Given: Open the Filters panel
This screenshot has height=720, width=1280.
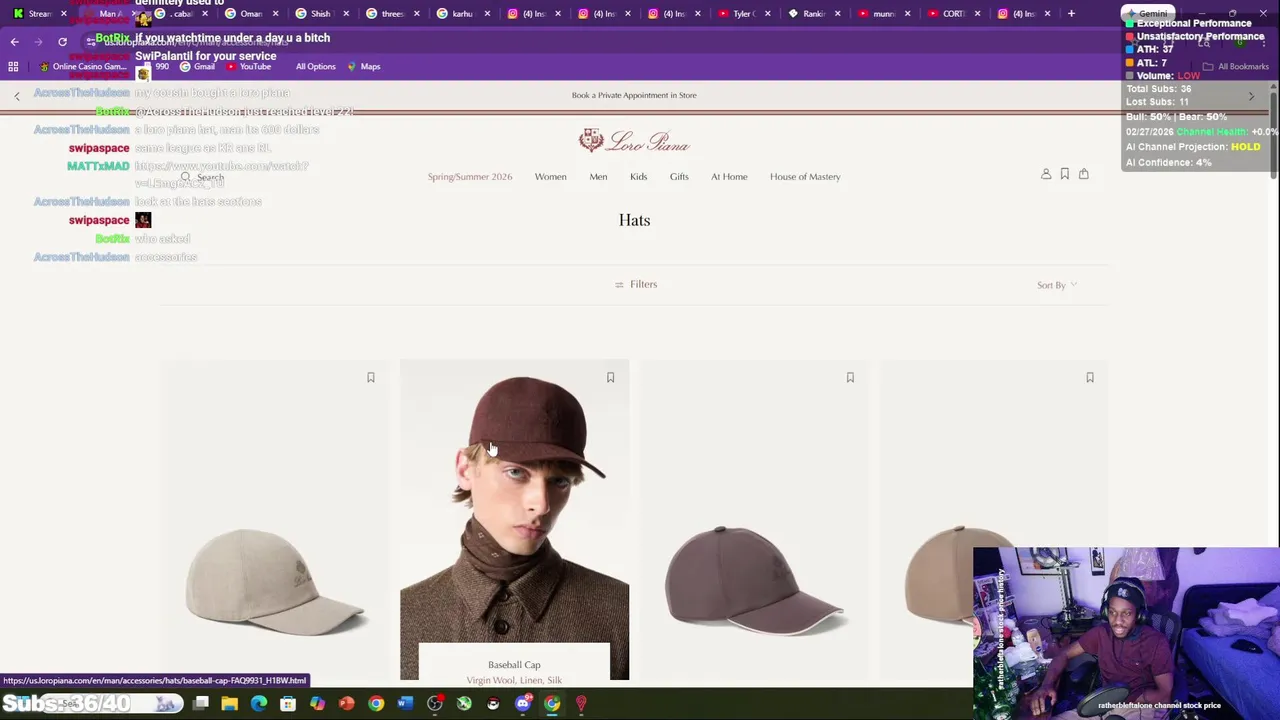Looking at the screenshot, I should [636, 284].
